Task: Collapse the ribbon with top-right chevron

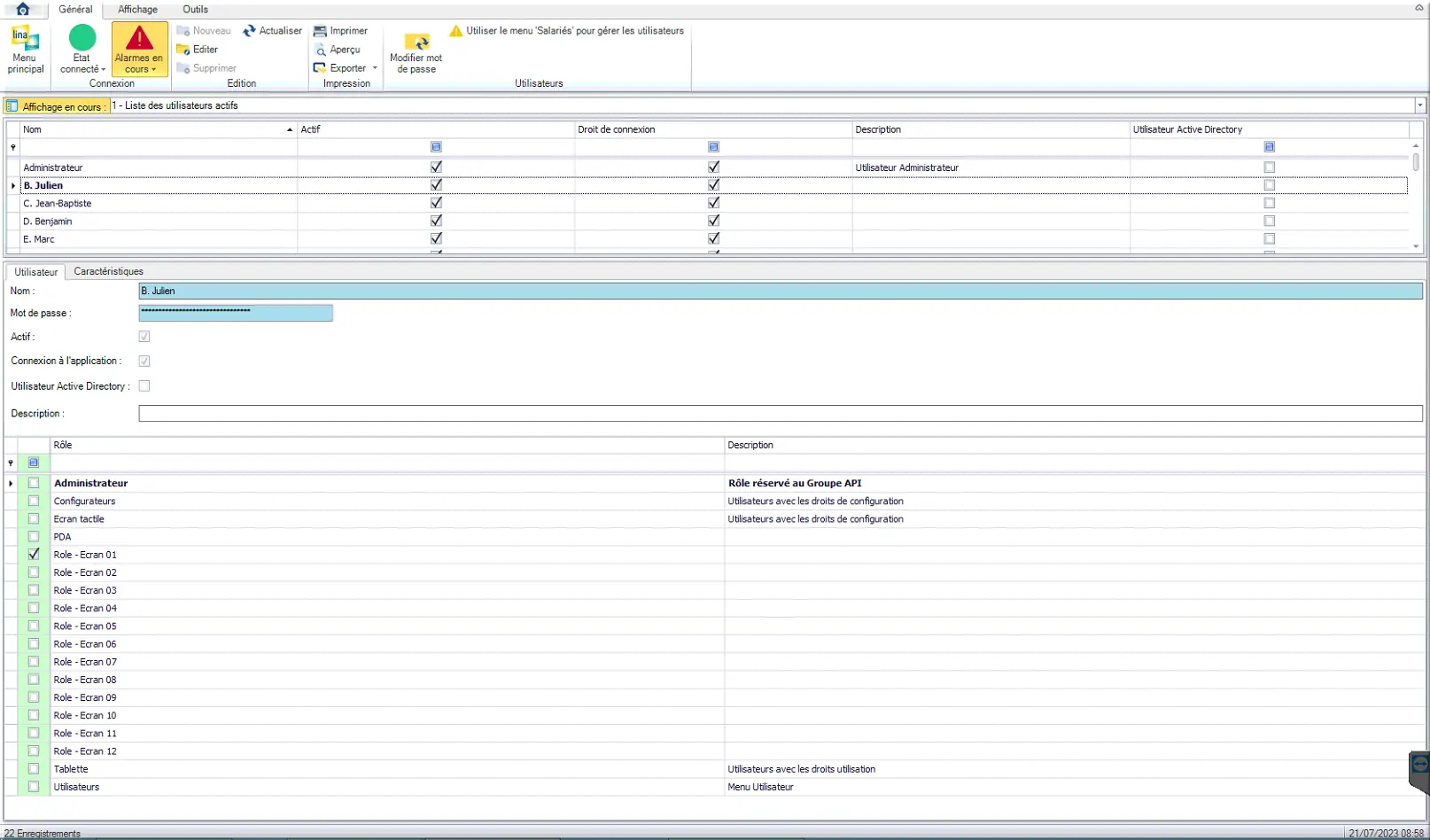Action: tap(1418, 8)
